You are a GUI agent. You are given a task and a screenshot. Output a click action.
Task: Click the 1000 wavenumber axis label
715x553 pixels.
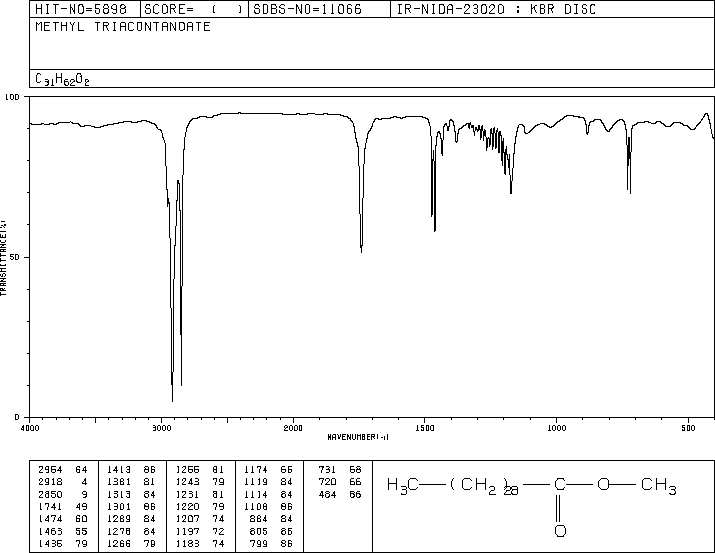point(556,428)
